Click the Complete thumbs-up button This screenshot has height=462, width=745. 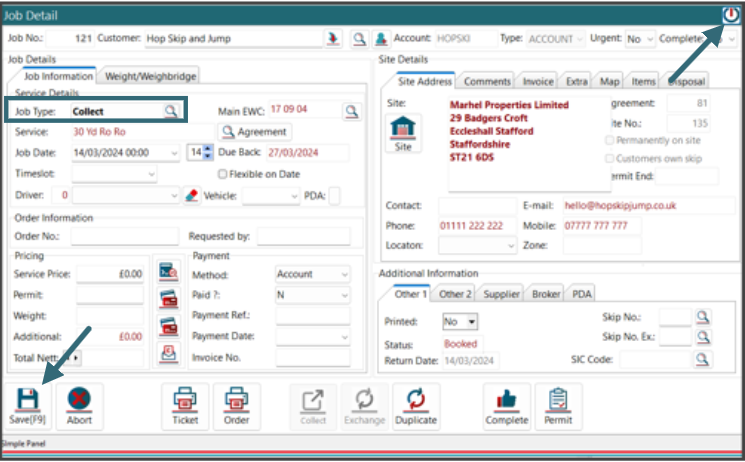(506, 406)
